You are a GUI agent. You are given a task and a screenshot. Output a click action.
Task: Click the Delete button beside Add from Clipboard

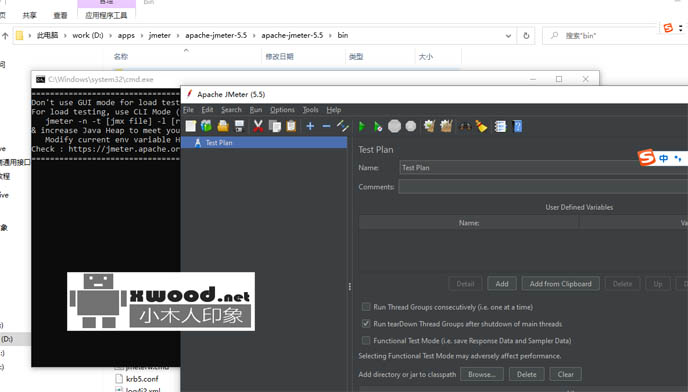(622, 284)
